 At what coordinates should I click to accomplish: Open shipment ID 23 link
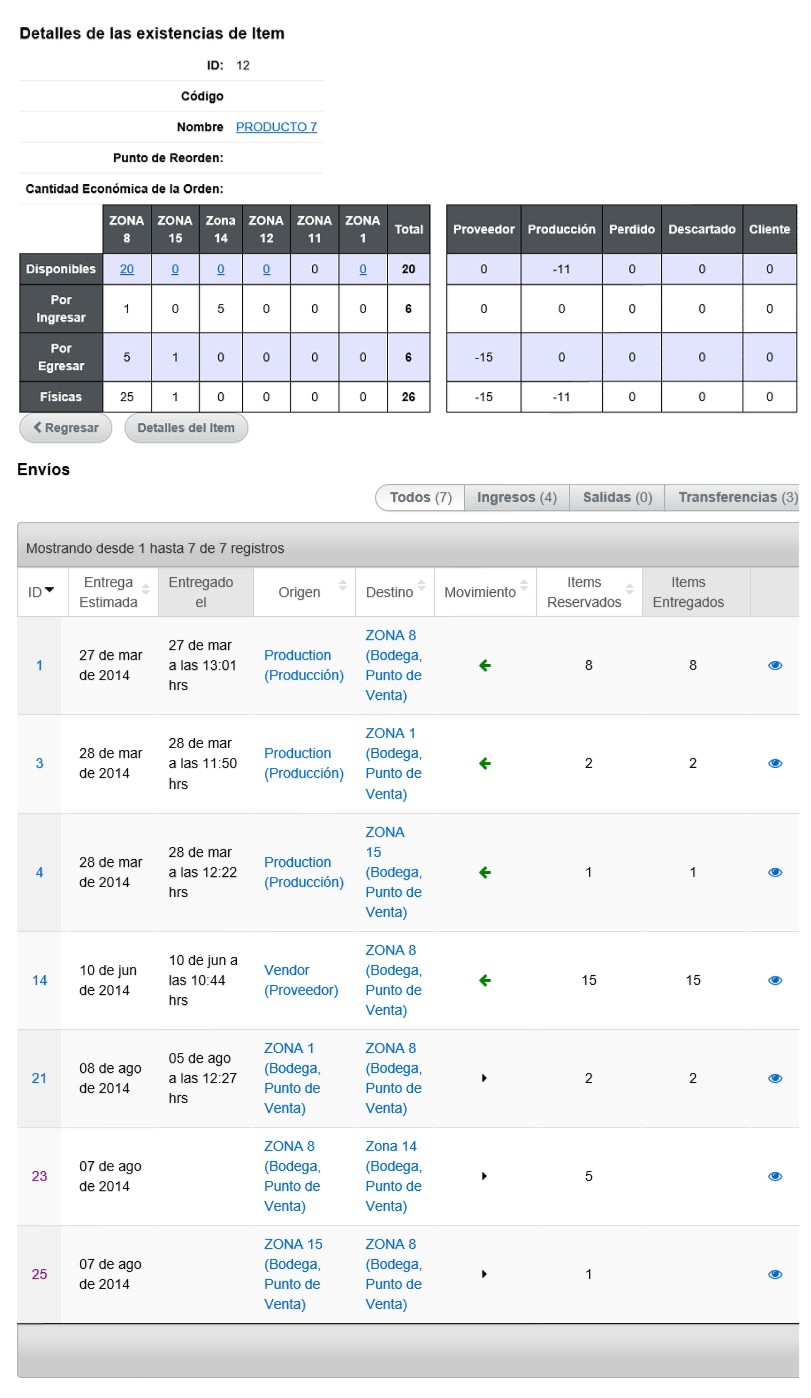[x=39, y=1176]
